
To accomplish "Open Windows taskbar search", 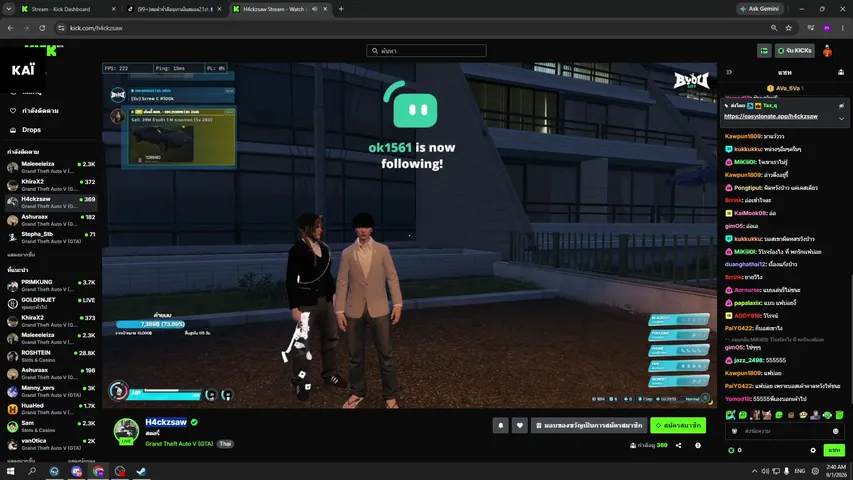I will (x=32, y=471).
